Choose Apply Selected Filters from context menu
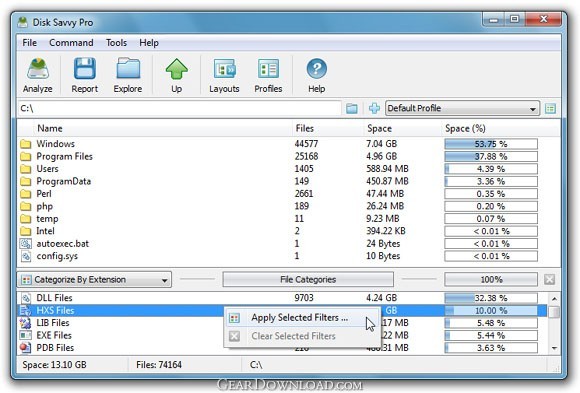 (302, 318)
